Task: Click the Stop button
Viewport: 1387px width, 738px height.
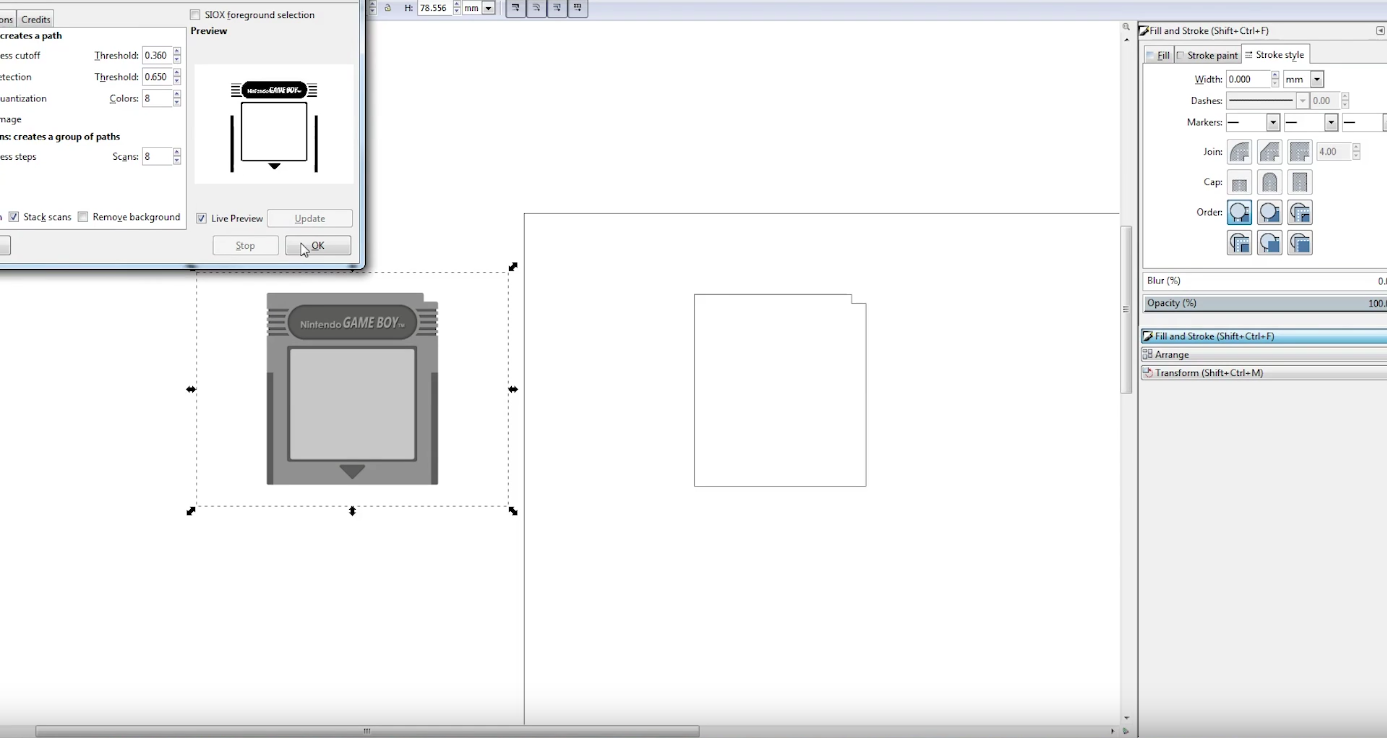Action: 245,245
